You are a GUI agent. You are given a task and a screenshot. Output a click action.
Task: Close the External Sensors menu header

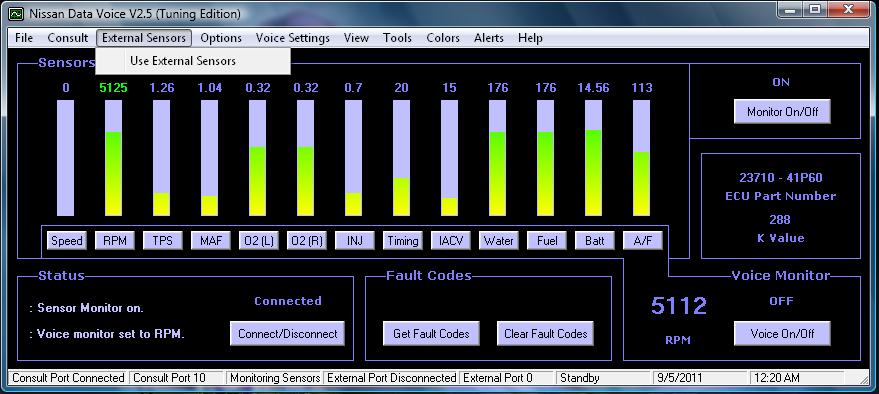(x=144, y=38)
